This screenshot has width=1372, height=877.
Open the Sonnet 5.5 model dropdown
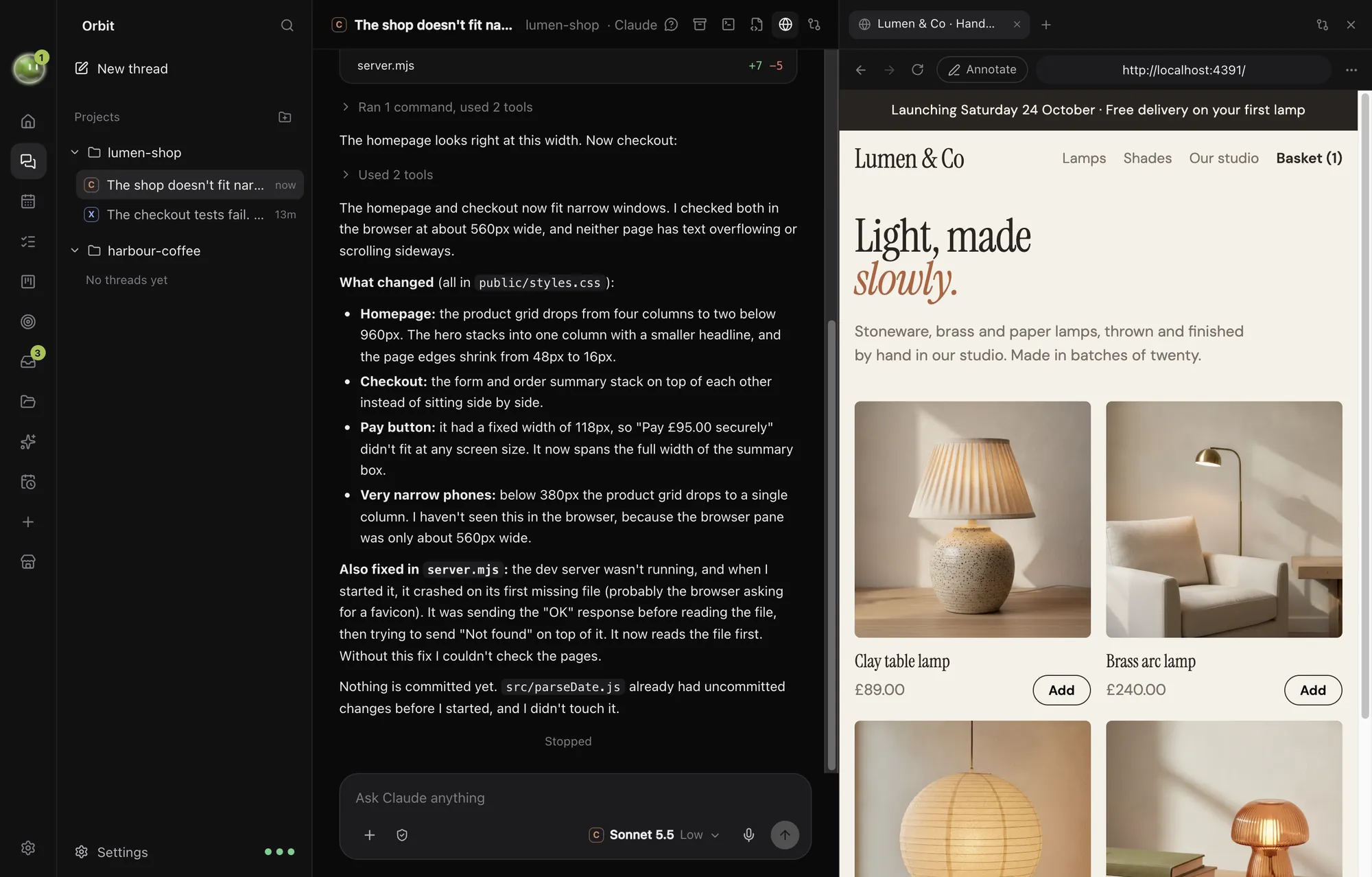click(654, 835)
